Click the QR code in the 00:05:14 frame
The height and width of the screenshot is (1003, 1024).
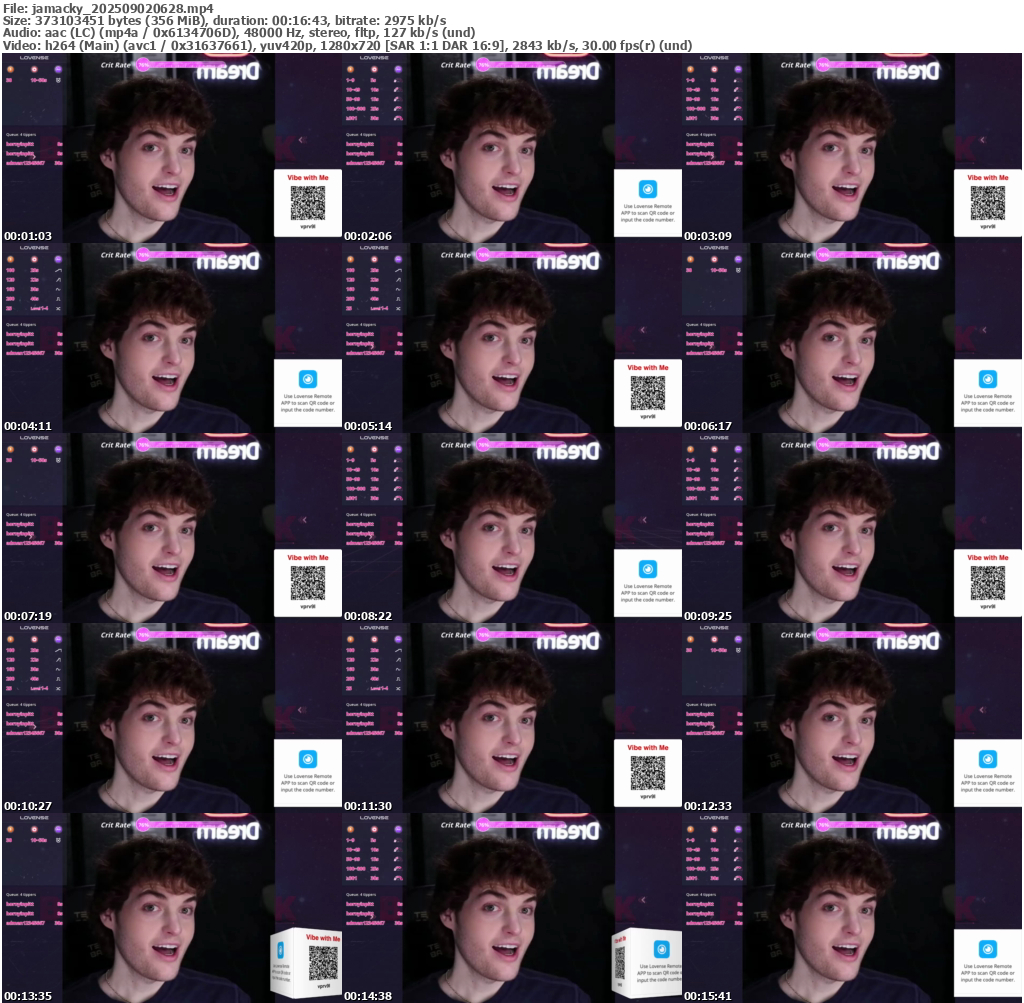click(647, 393)
